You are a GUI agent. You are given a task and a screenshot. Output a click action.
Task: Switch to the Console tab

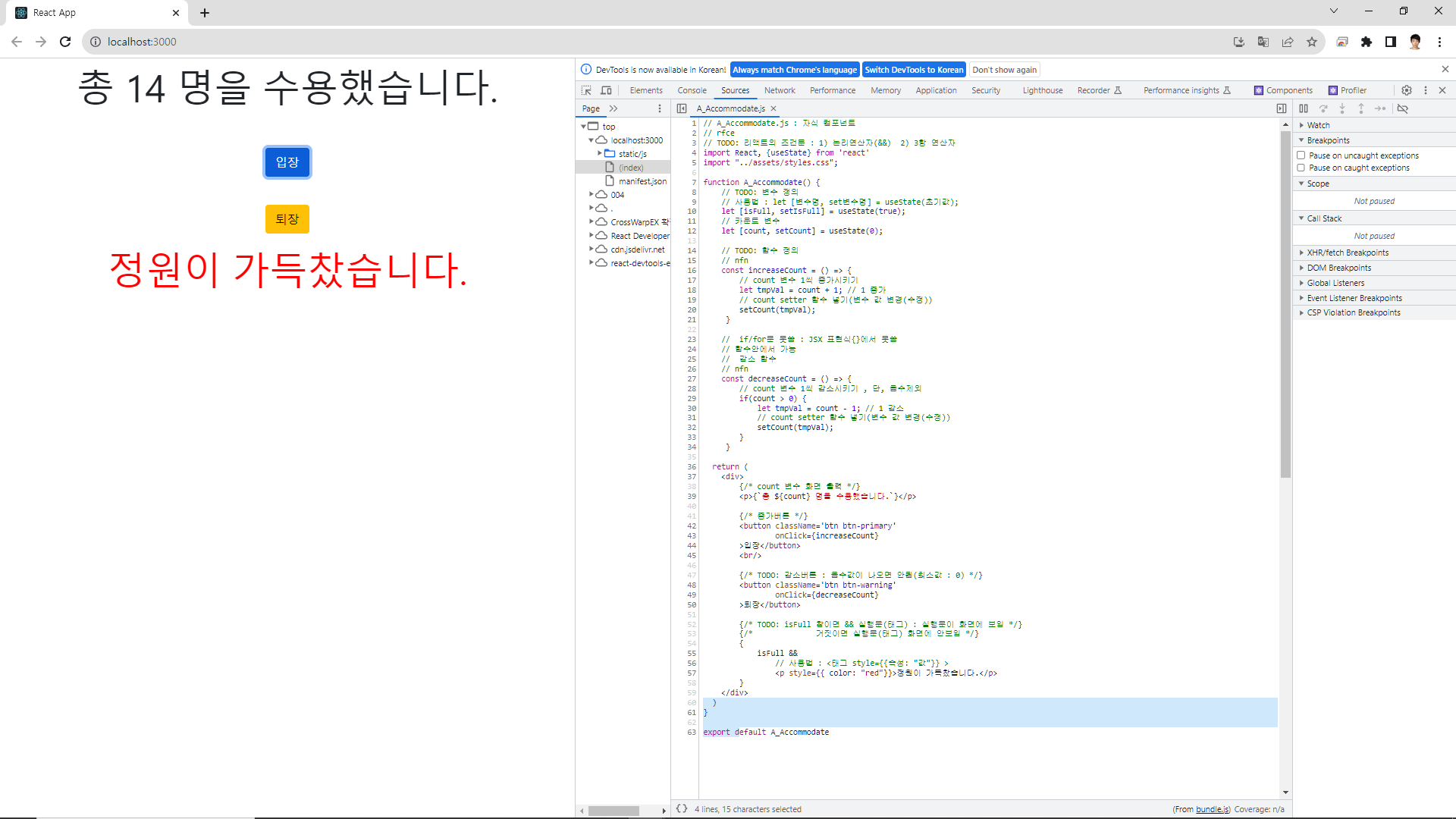(x=692, y=90)
